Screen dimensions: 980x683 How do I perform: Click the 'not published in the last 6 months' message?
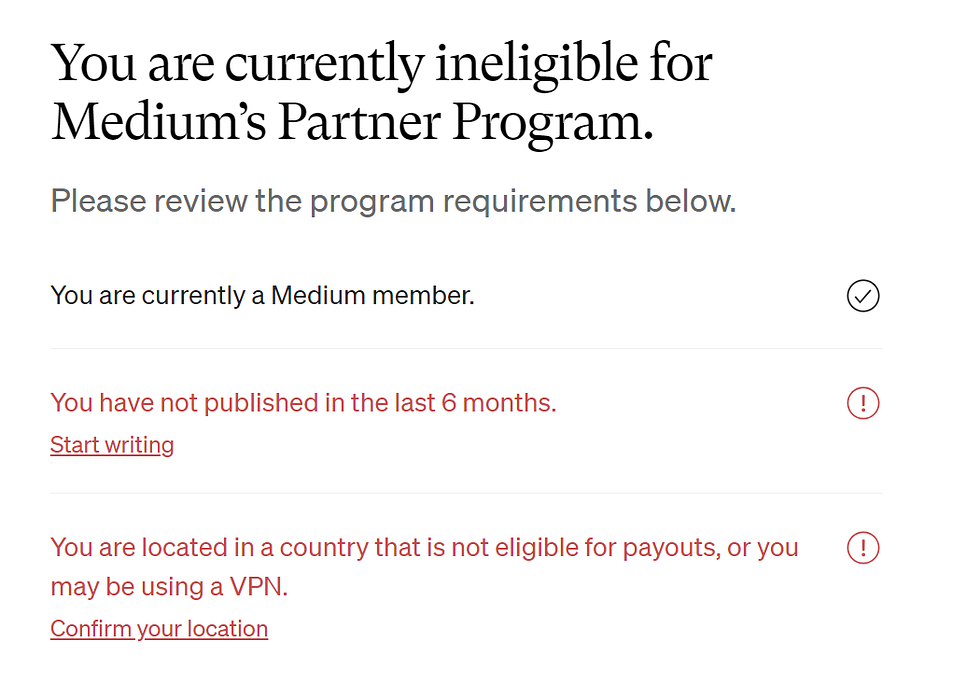click(303, 403)
